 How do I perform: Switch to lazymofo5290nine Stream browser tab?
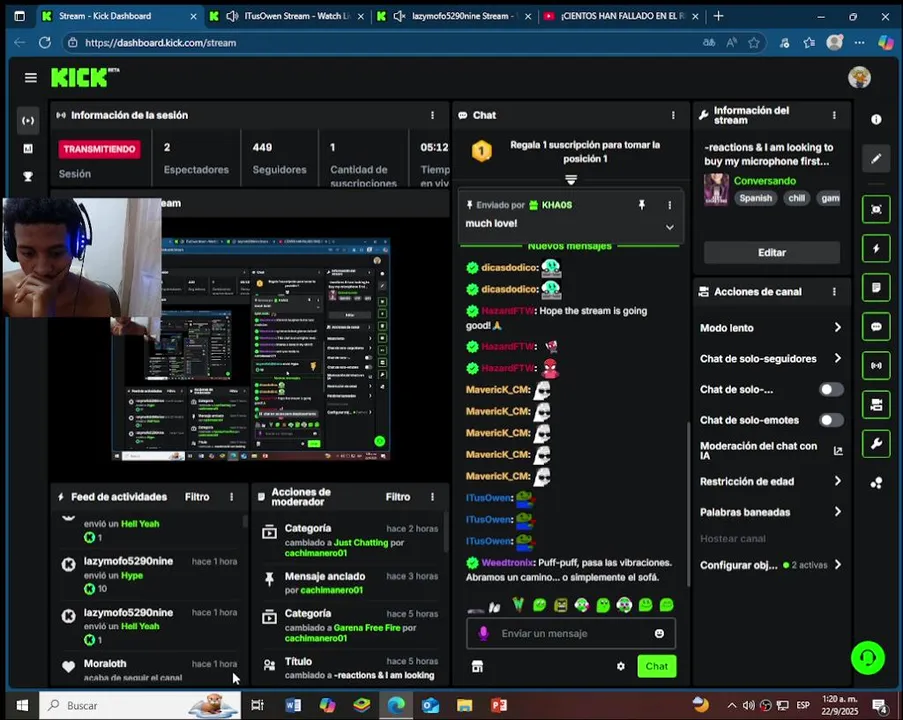click(454, 16)
